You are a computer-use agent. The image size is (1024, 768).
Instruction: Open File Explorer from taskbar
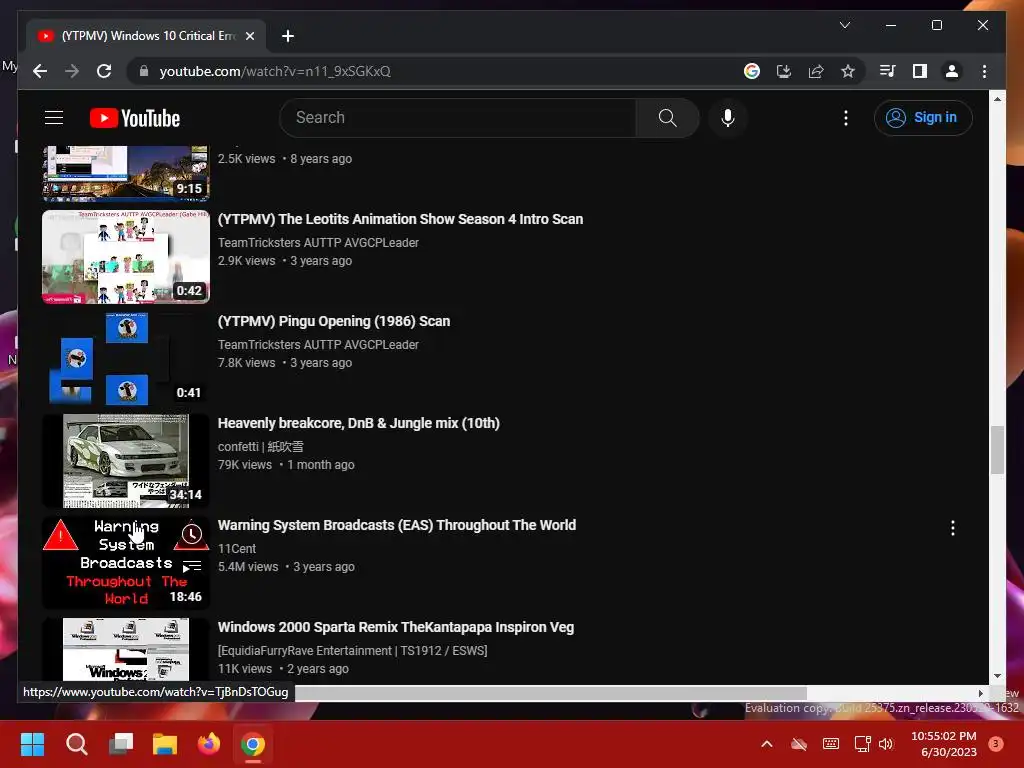[x=165, y=744]
